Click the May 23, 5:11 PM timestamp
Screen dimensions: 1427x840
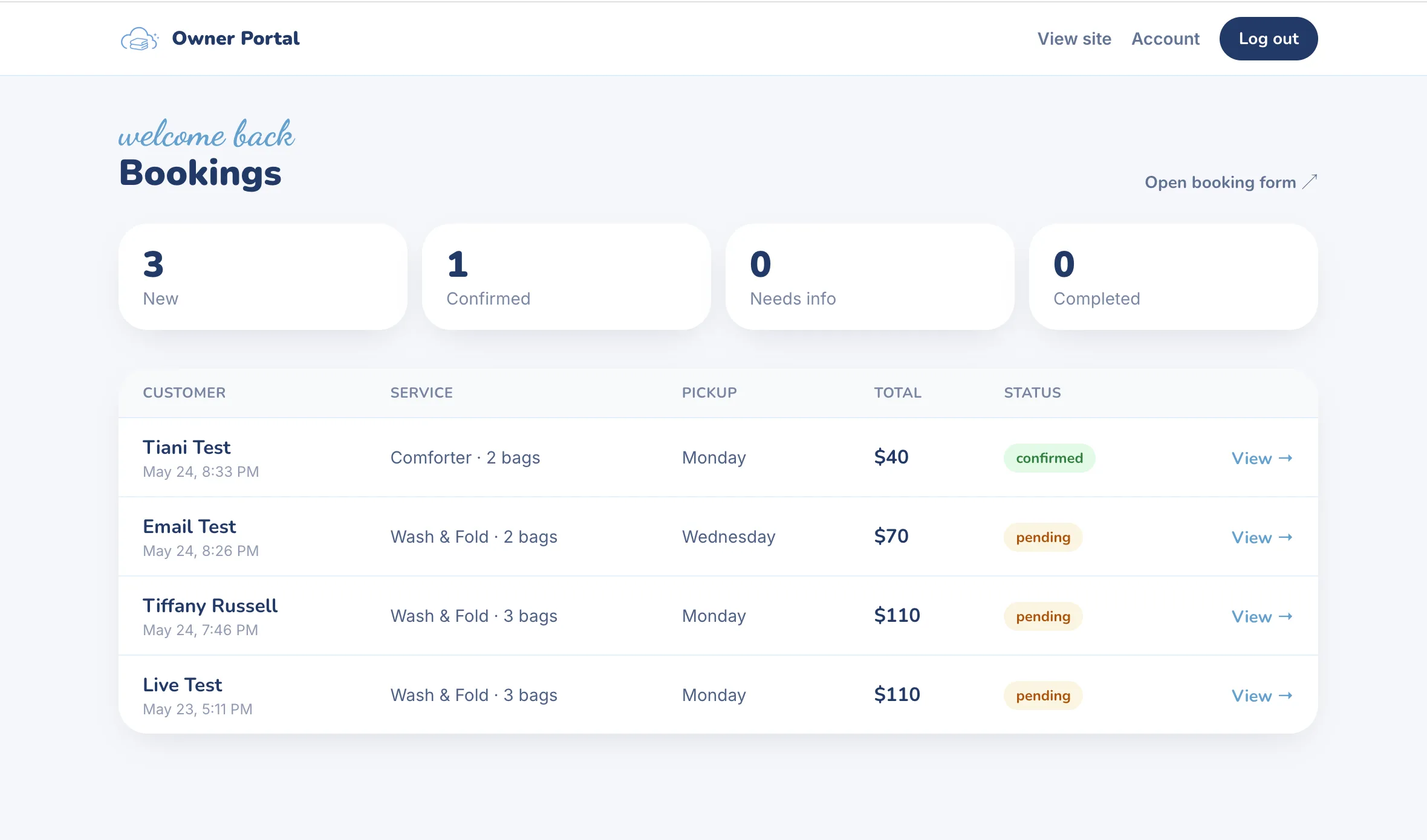(x=197, y=709)
